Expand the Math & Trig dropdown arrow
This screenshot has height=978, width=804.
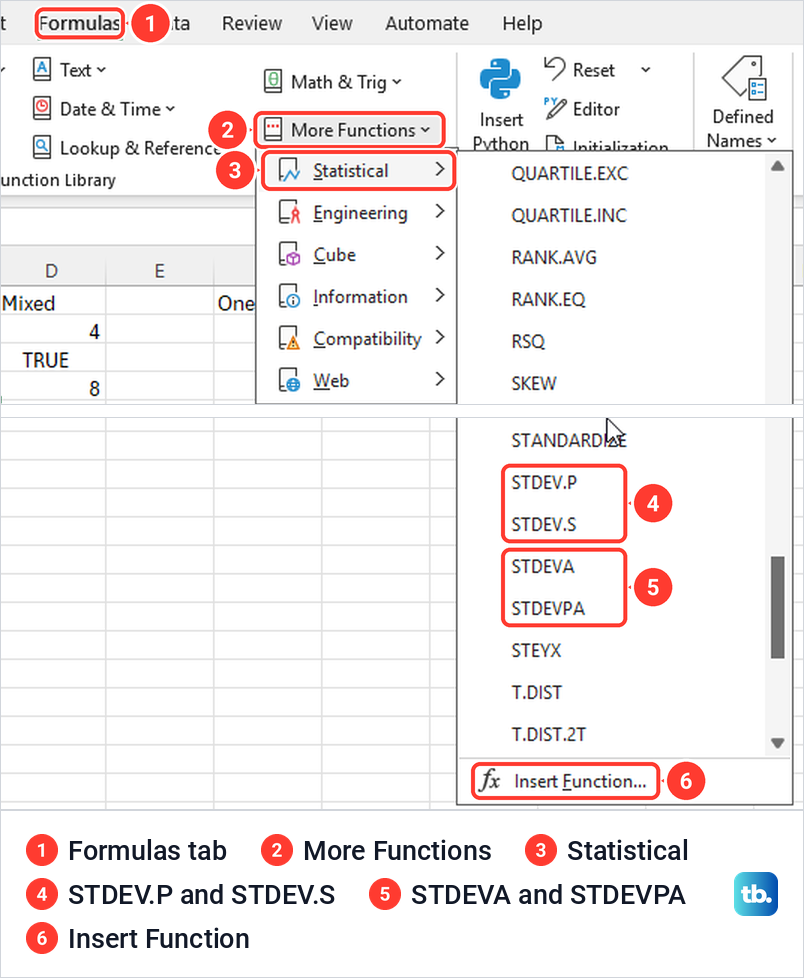[397, 82]
